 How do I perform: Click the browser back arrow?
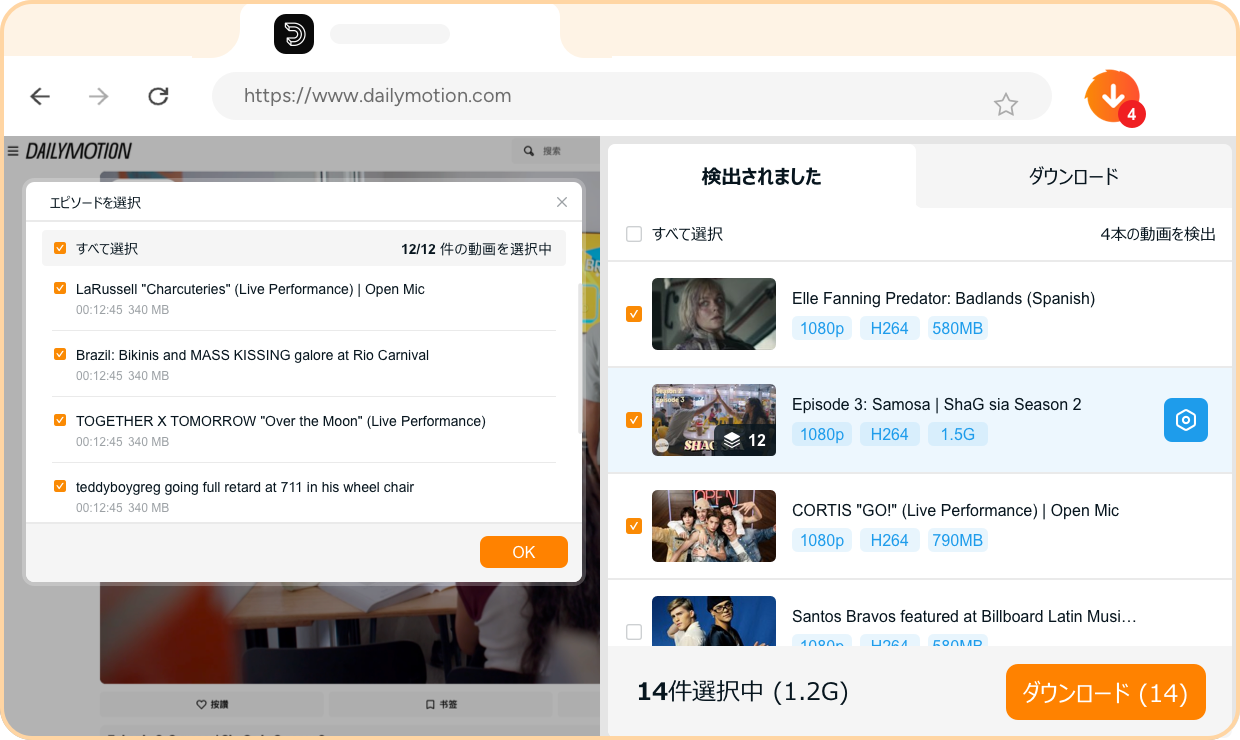[x=39, y=96]
